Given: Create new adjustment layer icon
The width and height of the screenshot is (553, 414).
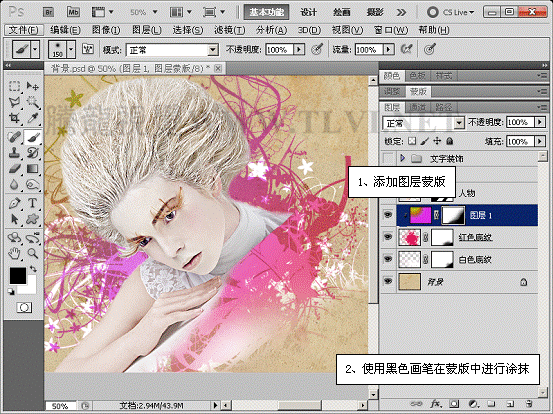Looking at the screenshot, I should [473, 403].
